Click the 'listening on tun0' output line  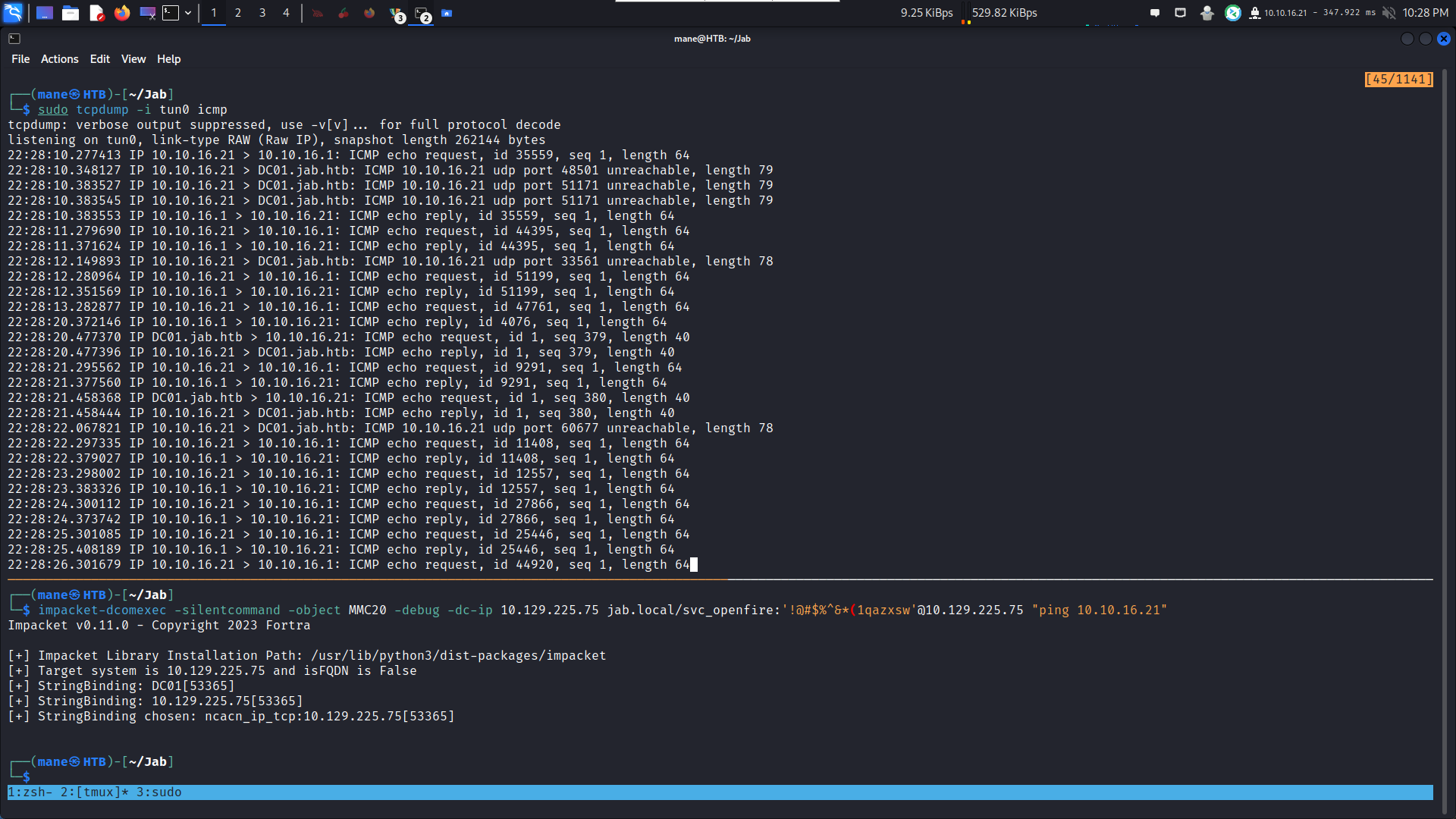click(x=277, y=140)
